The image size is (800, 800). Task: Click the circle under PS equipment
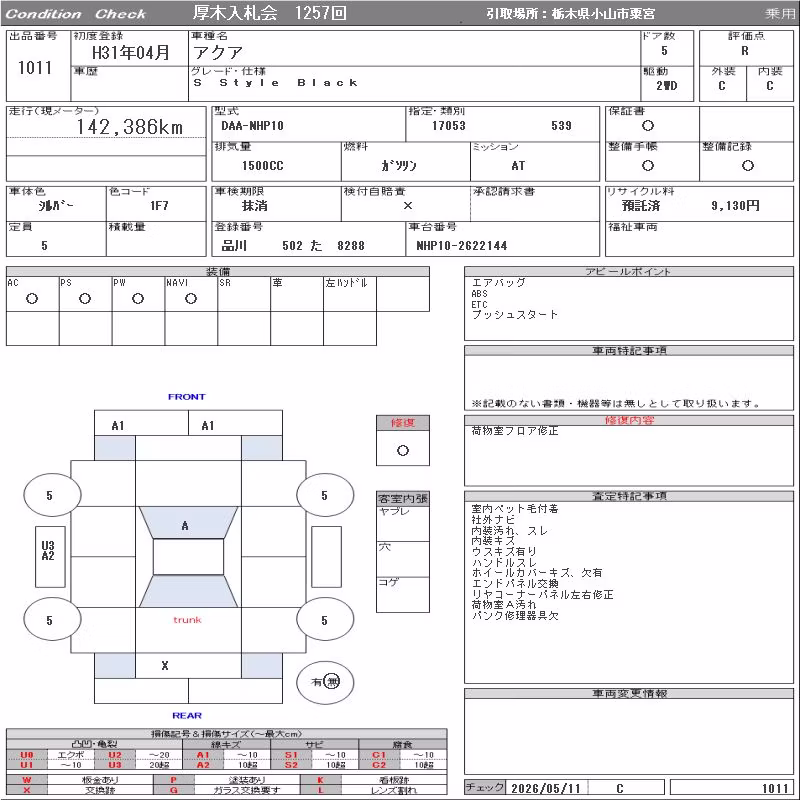85,298
